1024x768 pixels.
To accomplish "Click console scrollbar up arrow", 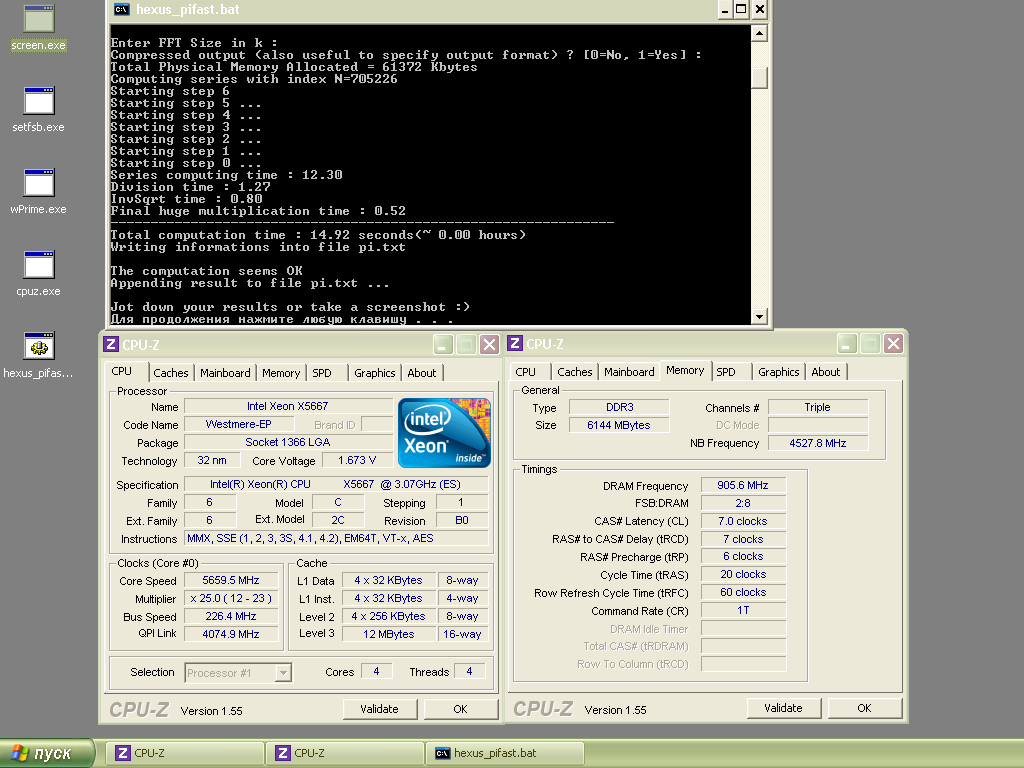I will click(x=759, y=33).
